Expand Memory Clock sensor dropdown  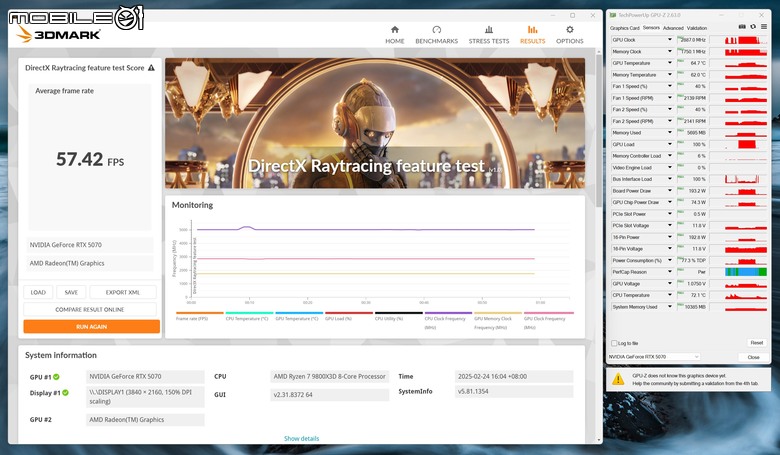(670, 51)
